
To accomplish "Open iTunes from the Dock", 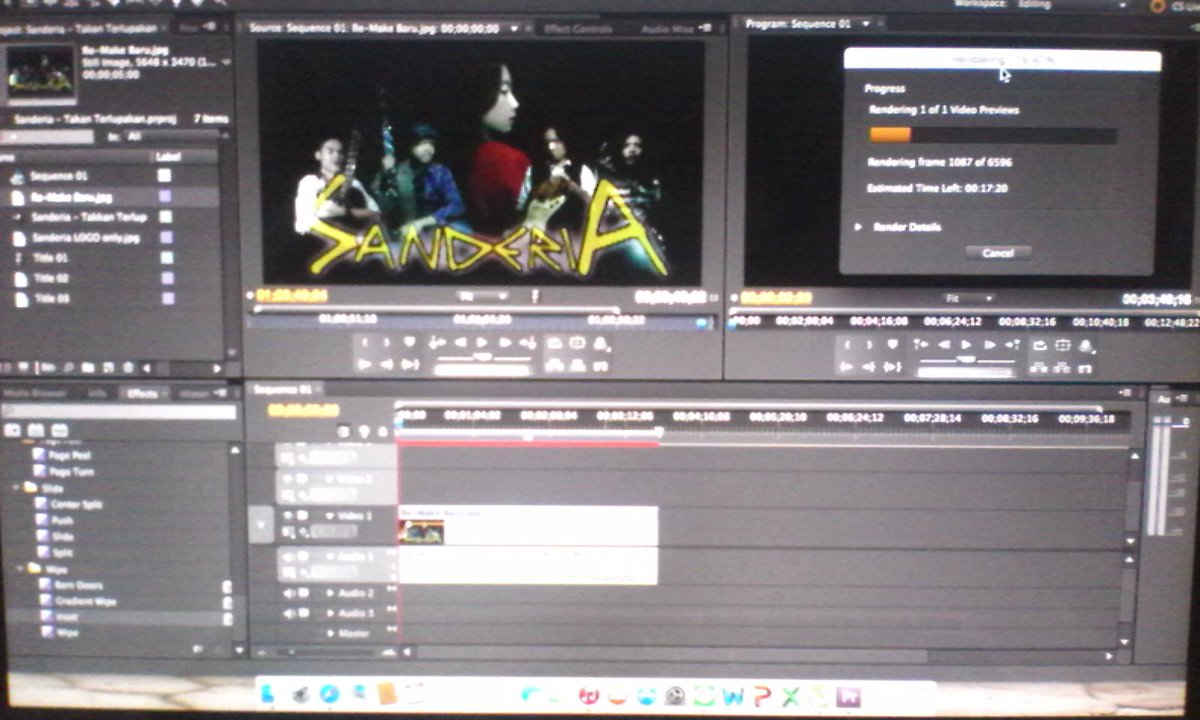I will pos(590,694).
